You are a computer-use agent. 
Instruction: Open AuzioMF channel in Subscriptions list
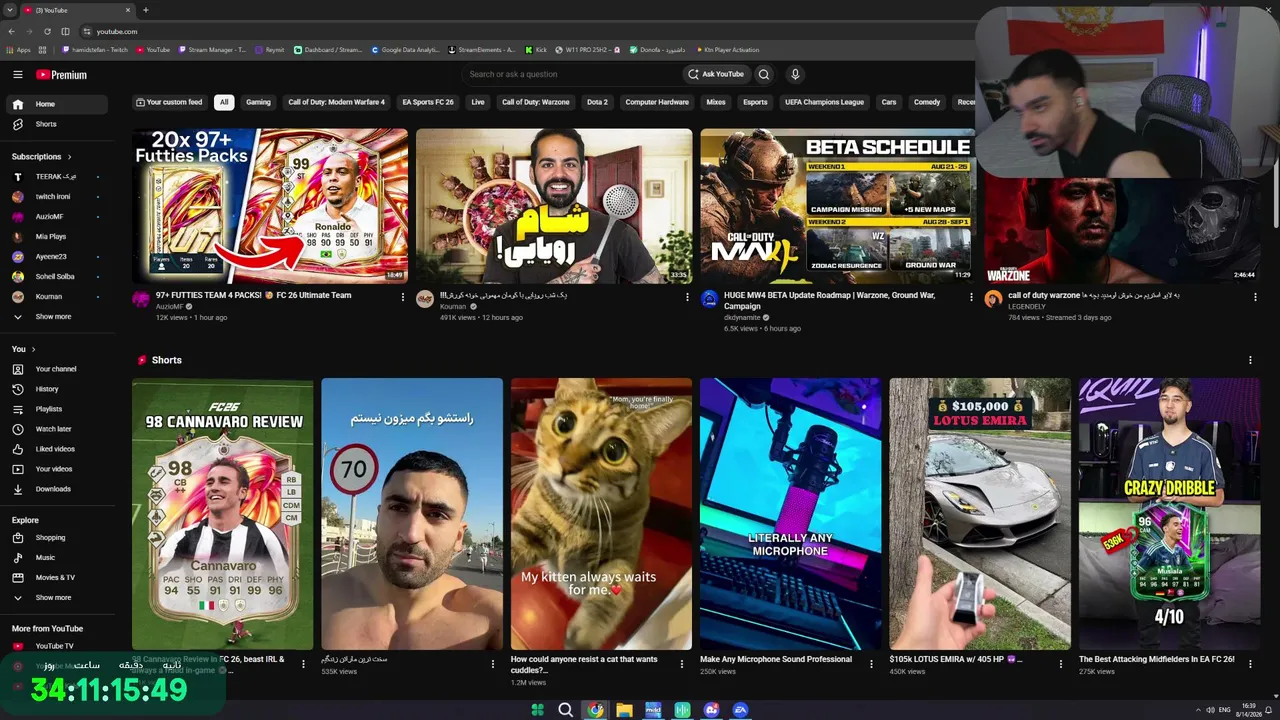pos(56,217)
